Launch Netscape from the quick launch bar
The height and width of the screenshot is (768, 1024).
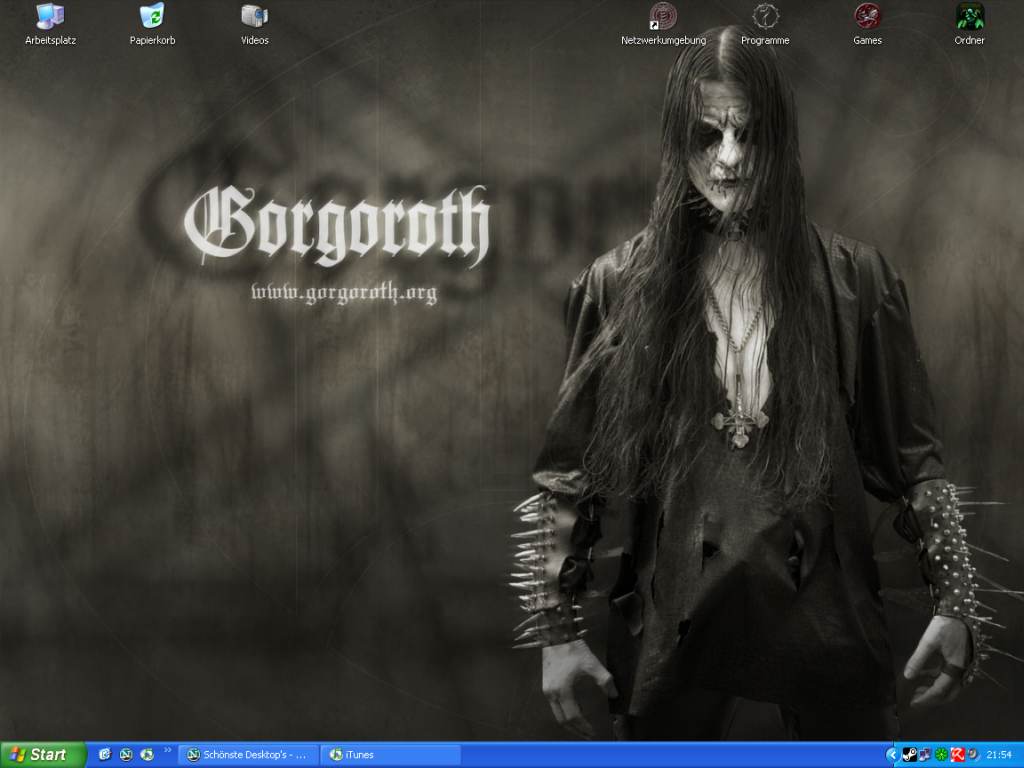[x=126, y=755]
